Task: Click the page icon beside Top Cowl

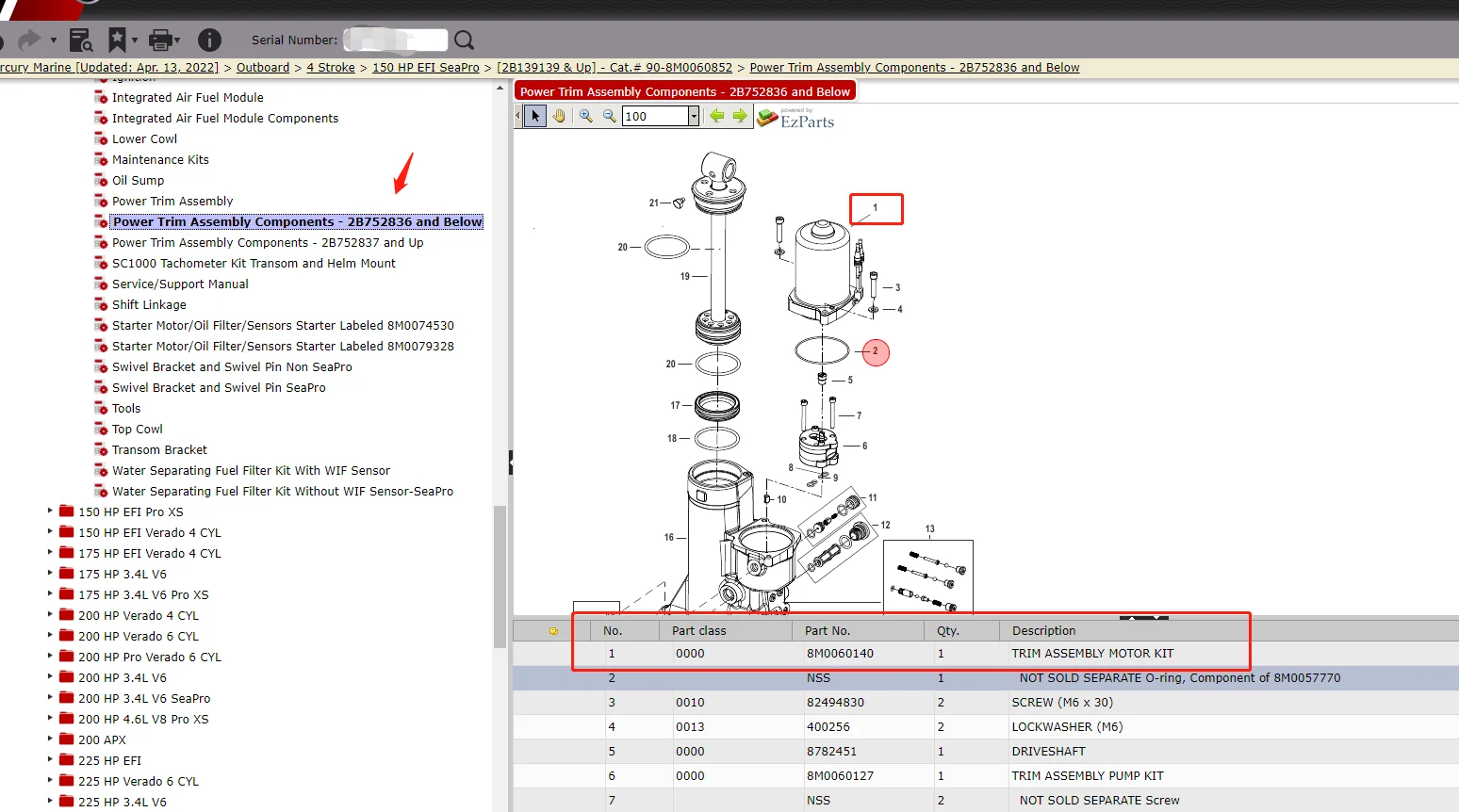Action: coord(101,429)
